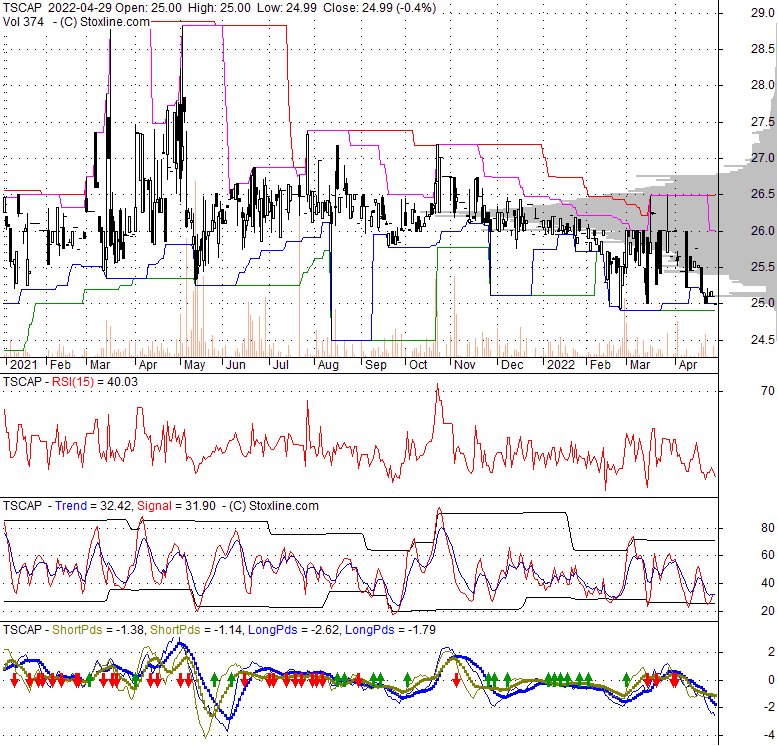778x746 pixels.
Task: Click the first blue 'LongPds' label
Action: 272,630
